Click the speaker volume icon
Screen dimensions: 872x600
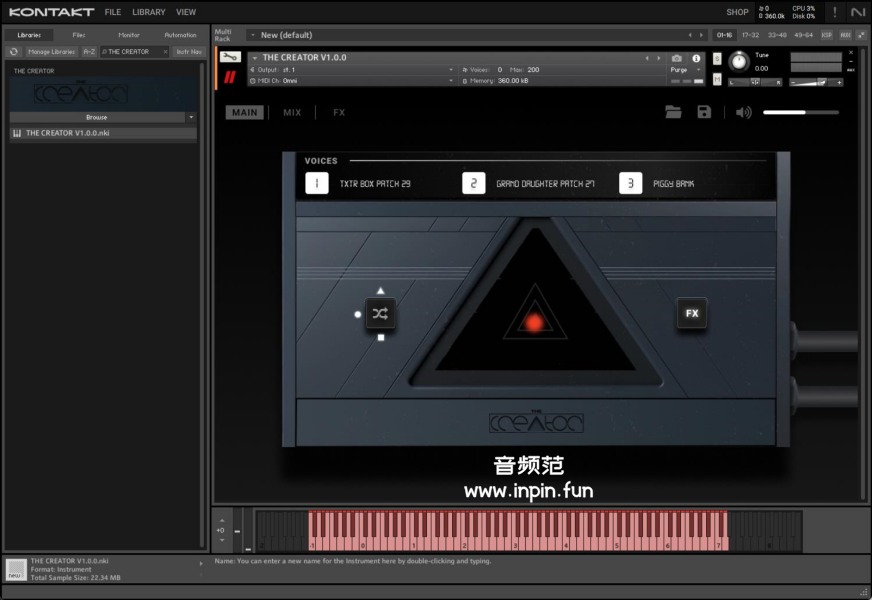point(744,112)
